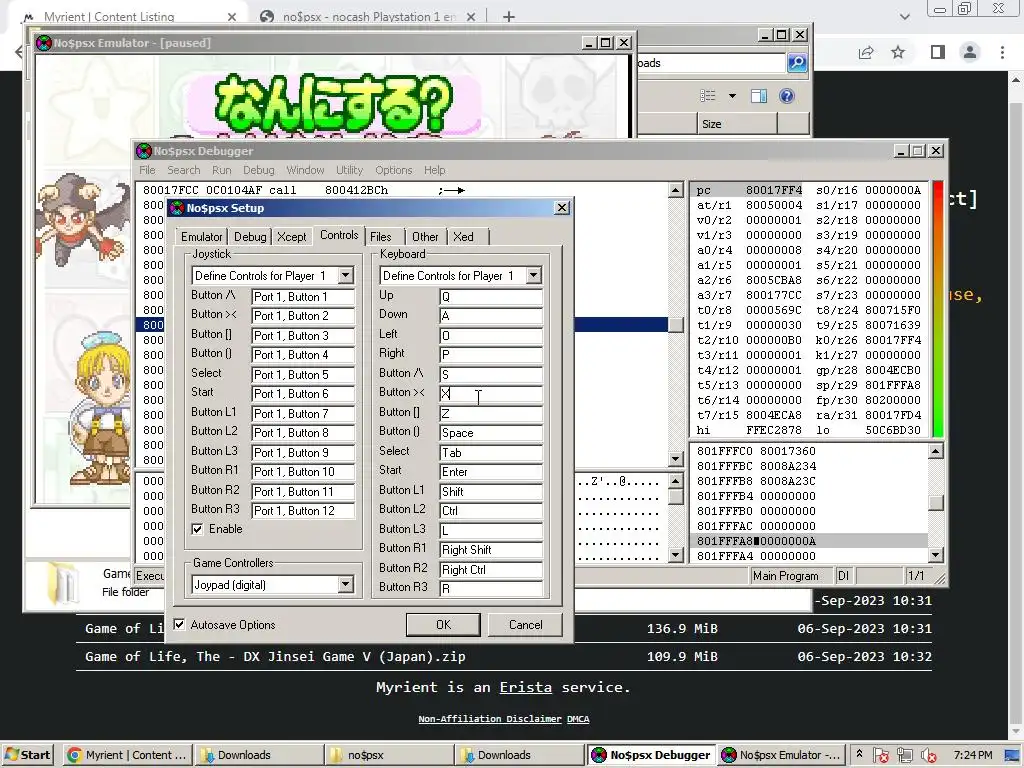Click the keyboard Button triangle field containing S
This screenshot has width=1024, height=768.
tap(491, 374)
